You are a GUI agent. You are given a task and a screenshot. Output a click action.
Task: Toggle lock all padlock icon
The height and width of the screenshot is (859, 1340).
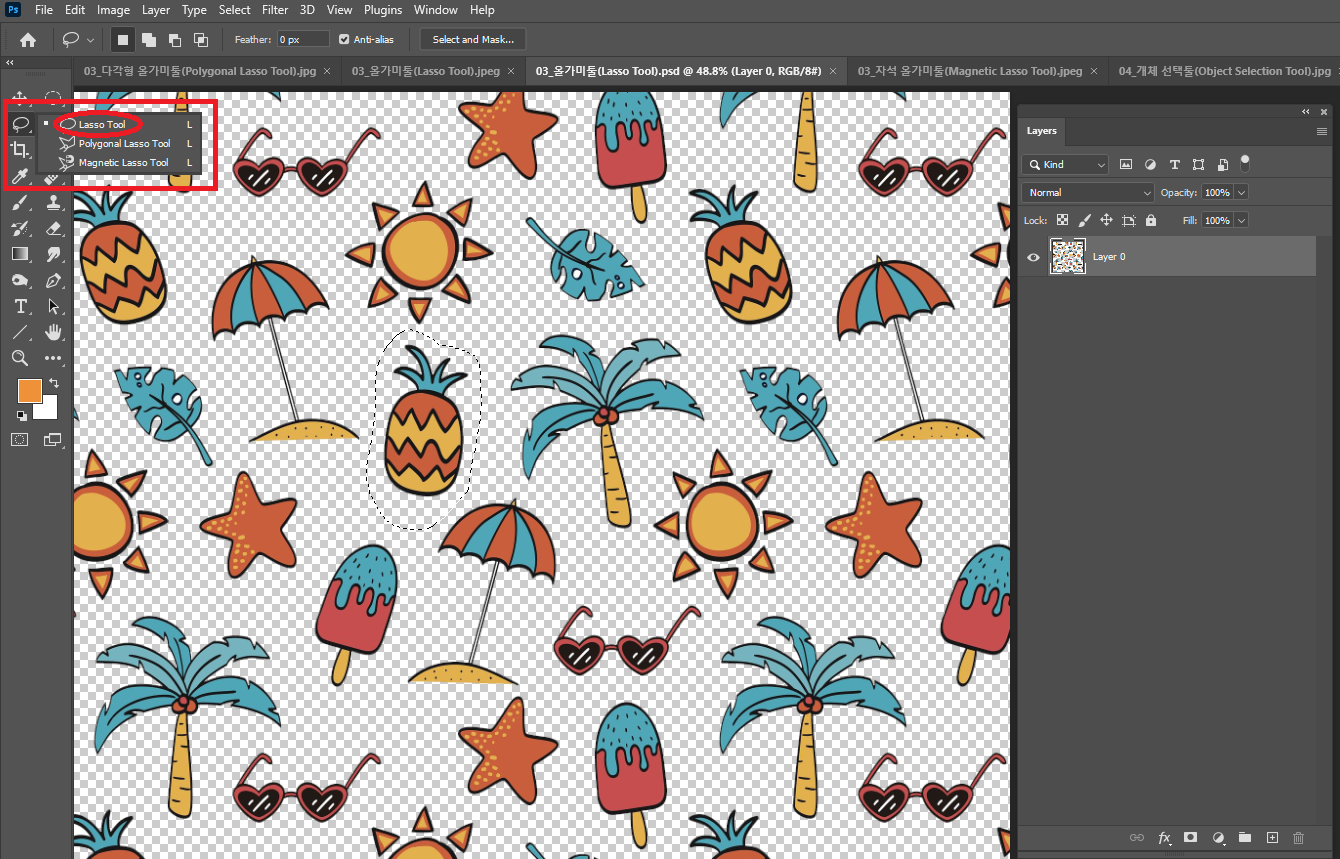(1151, 220)
